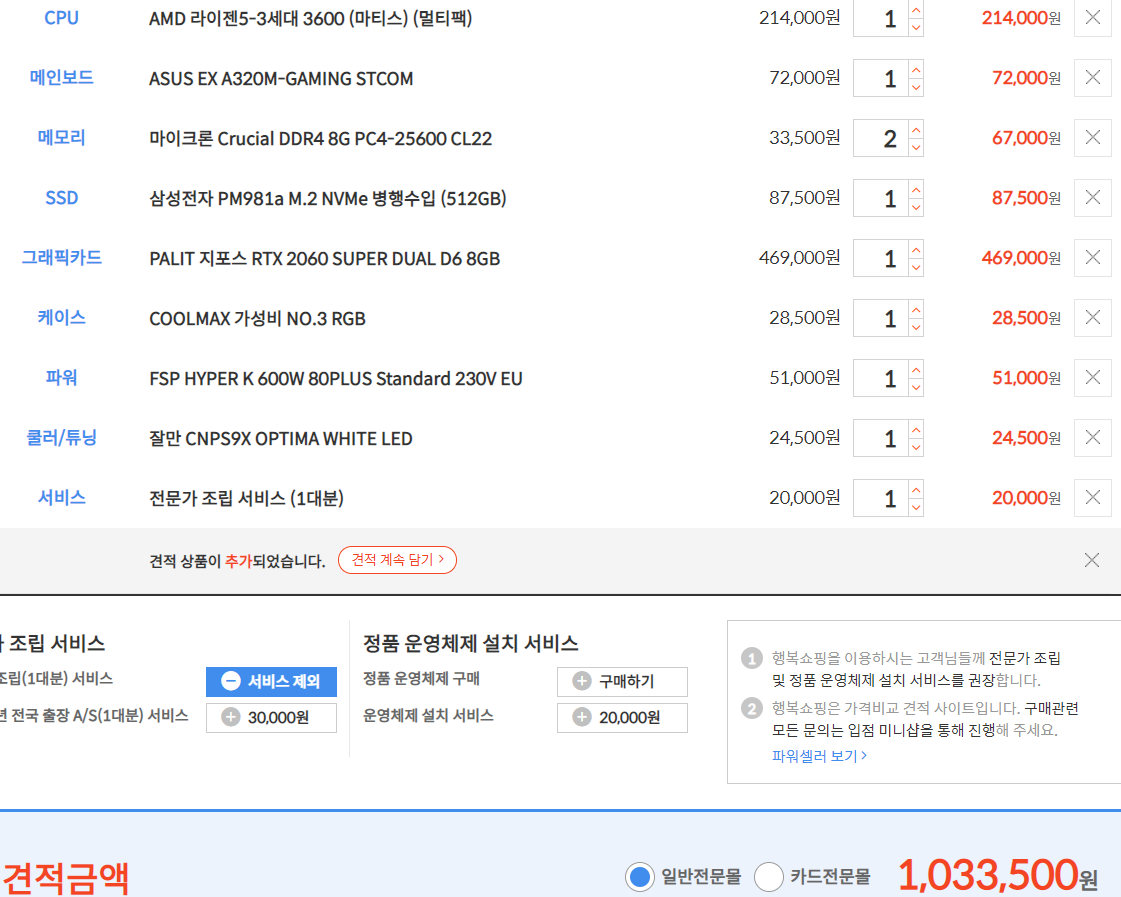Decrease CPU quantity with down arrow
This screenshot has width=1121, height=897.
916,27
